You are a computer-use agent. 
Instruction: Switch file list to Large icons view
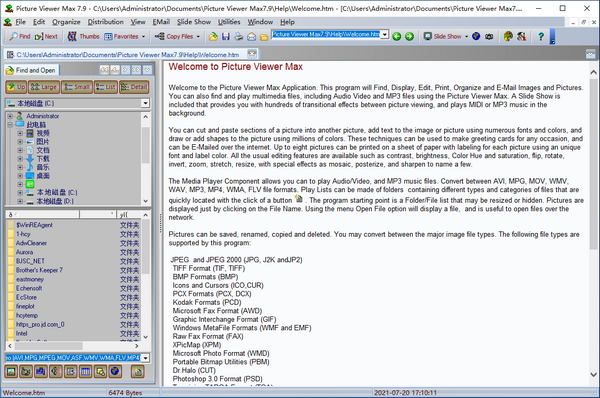pyautogui.click(x=44, y=87)
